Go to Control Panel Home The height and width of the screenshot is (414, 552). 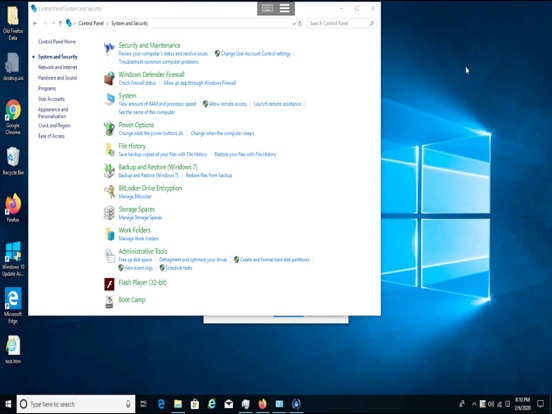57,42
